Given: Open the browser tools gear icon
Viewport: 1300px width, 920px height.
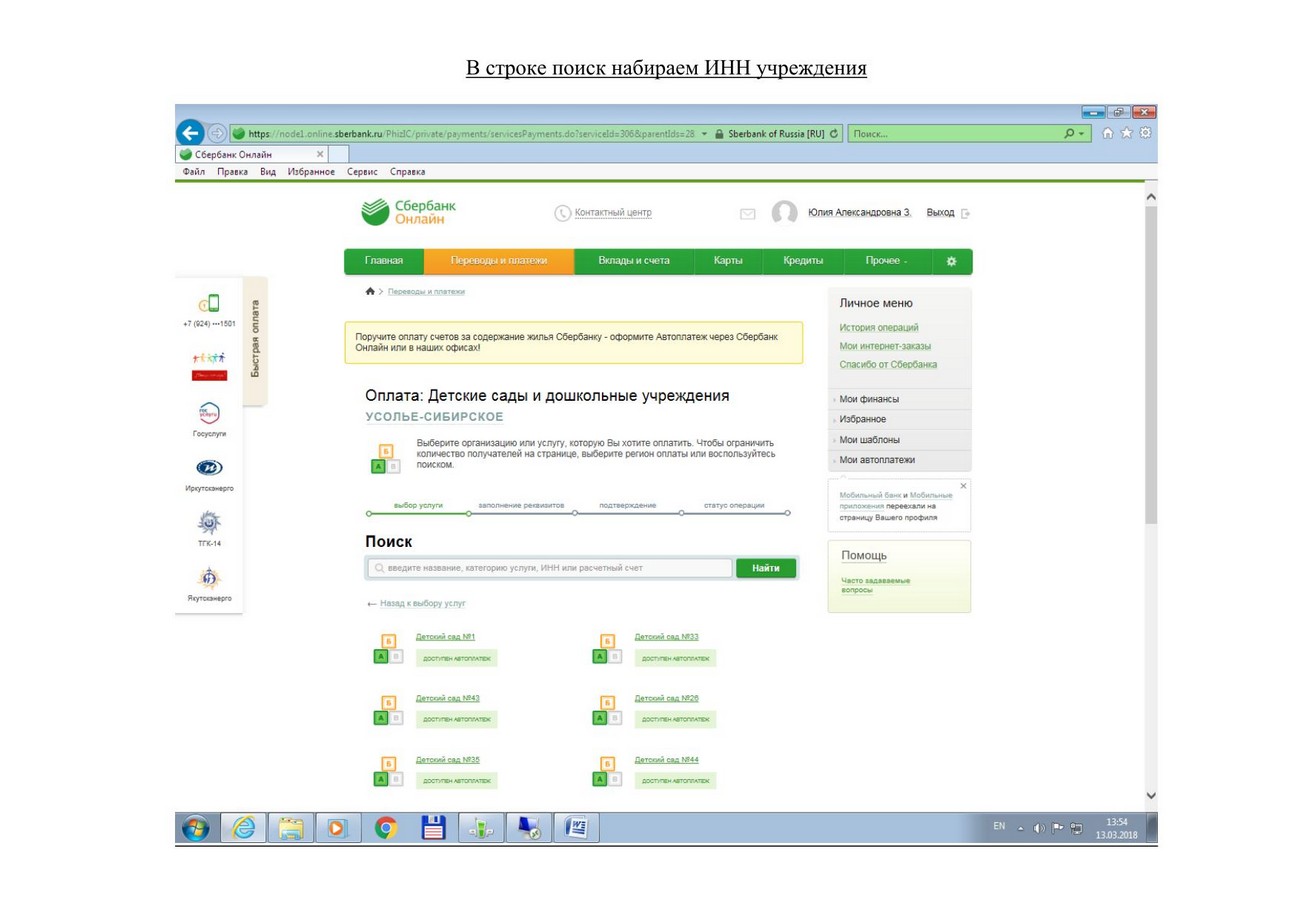Looking at the screenshot, I should (1147, 133).
